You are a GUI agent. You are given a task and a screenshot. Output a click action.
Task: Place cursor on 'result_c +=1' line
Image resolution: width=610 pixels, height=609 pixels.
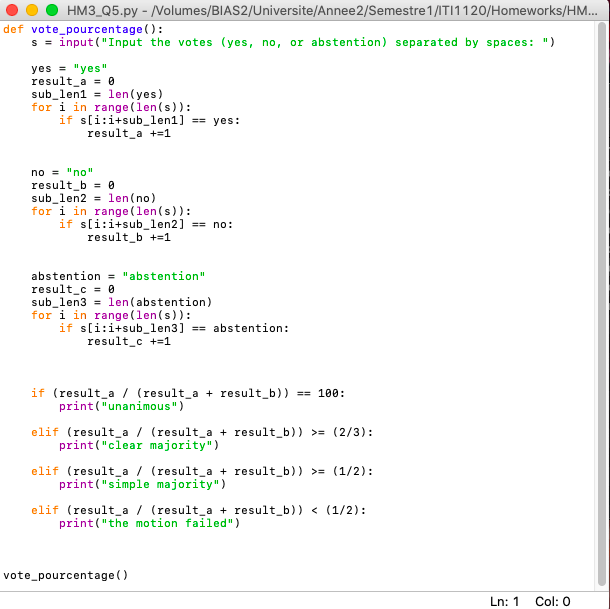(x=129, y=341)
